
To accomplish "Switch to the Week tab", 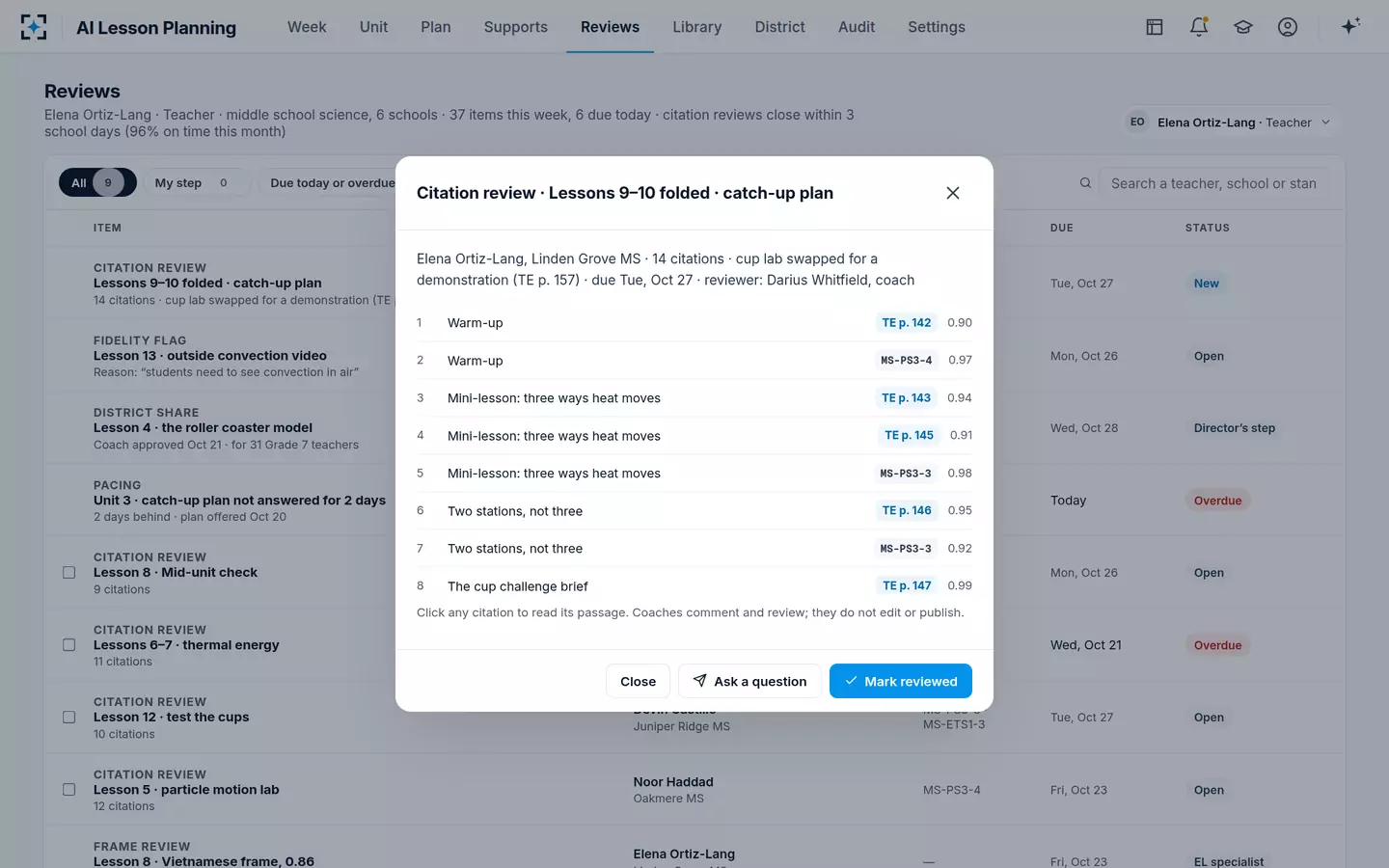I will 307,27.
